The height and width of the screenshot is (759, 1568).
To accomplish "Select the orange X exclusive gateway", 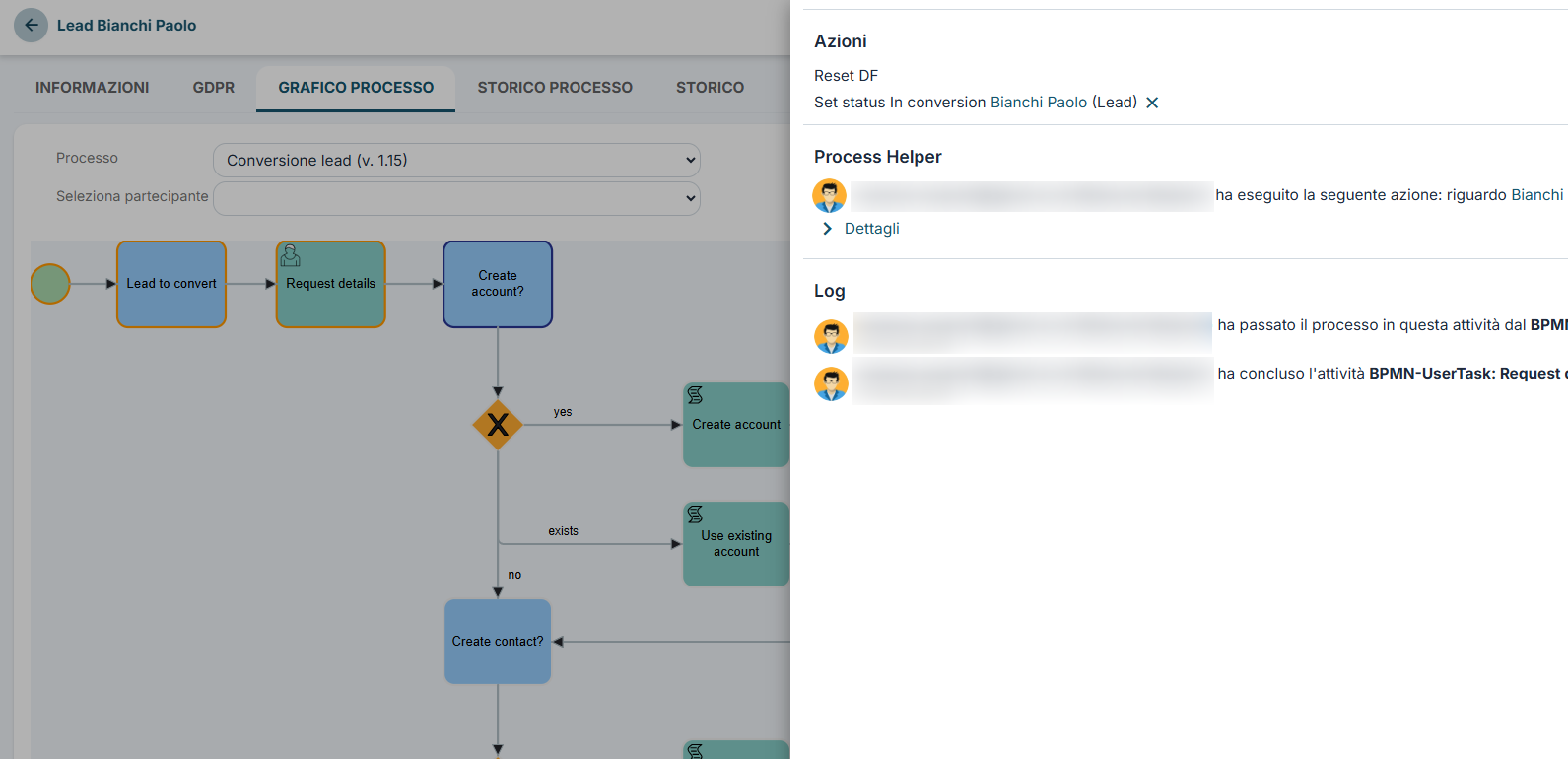I will (x=498, y=425).
